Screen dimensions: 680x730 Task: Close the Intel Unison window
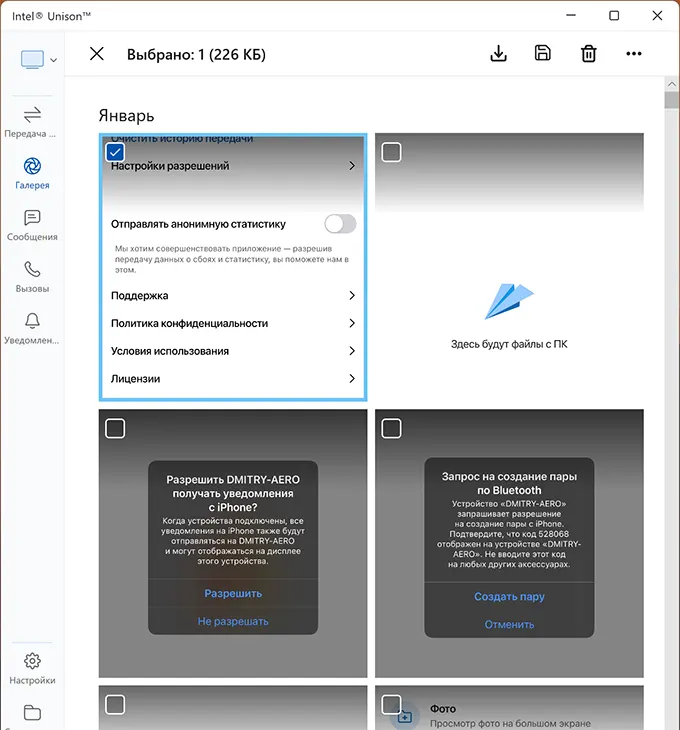(x=657, y=15)
